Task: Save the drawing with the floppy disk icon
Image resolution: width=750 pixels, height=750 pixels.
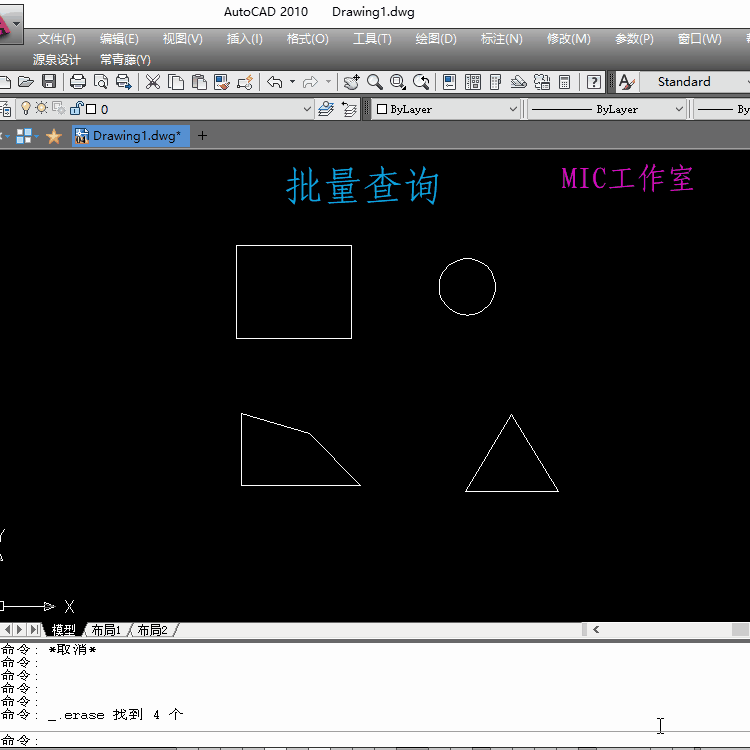Action: coord(49,82)
